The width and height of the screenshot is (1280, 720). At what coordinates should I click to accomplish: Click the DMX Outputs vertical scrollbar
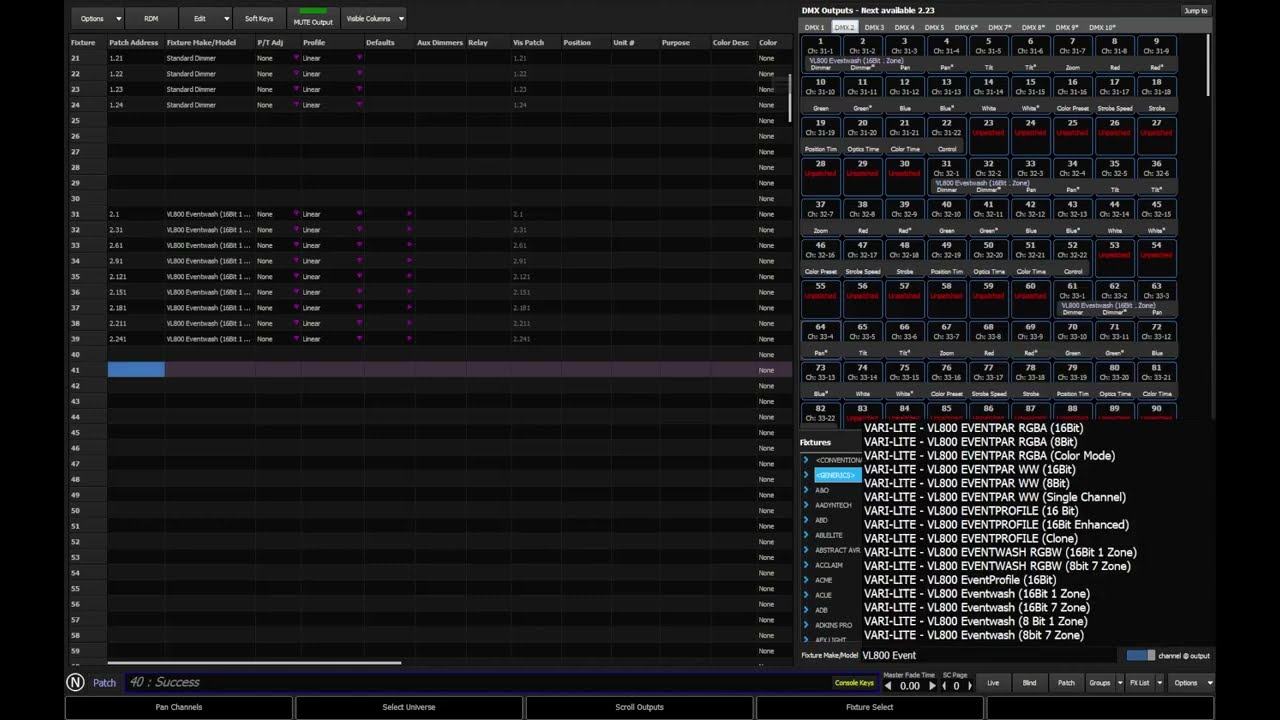[x=1209, y=65]
